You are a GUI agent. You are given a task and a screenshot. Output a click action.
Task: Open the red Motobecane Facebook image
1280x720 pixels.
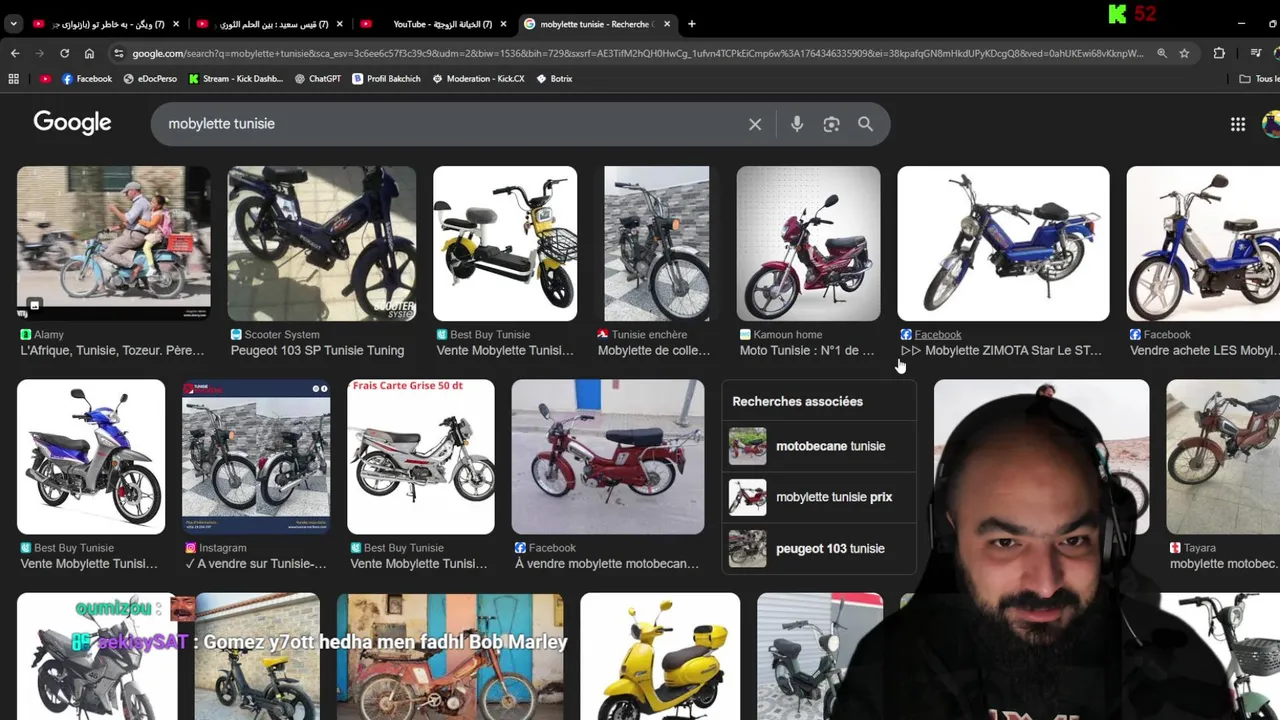tap(608, 456)
